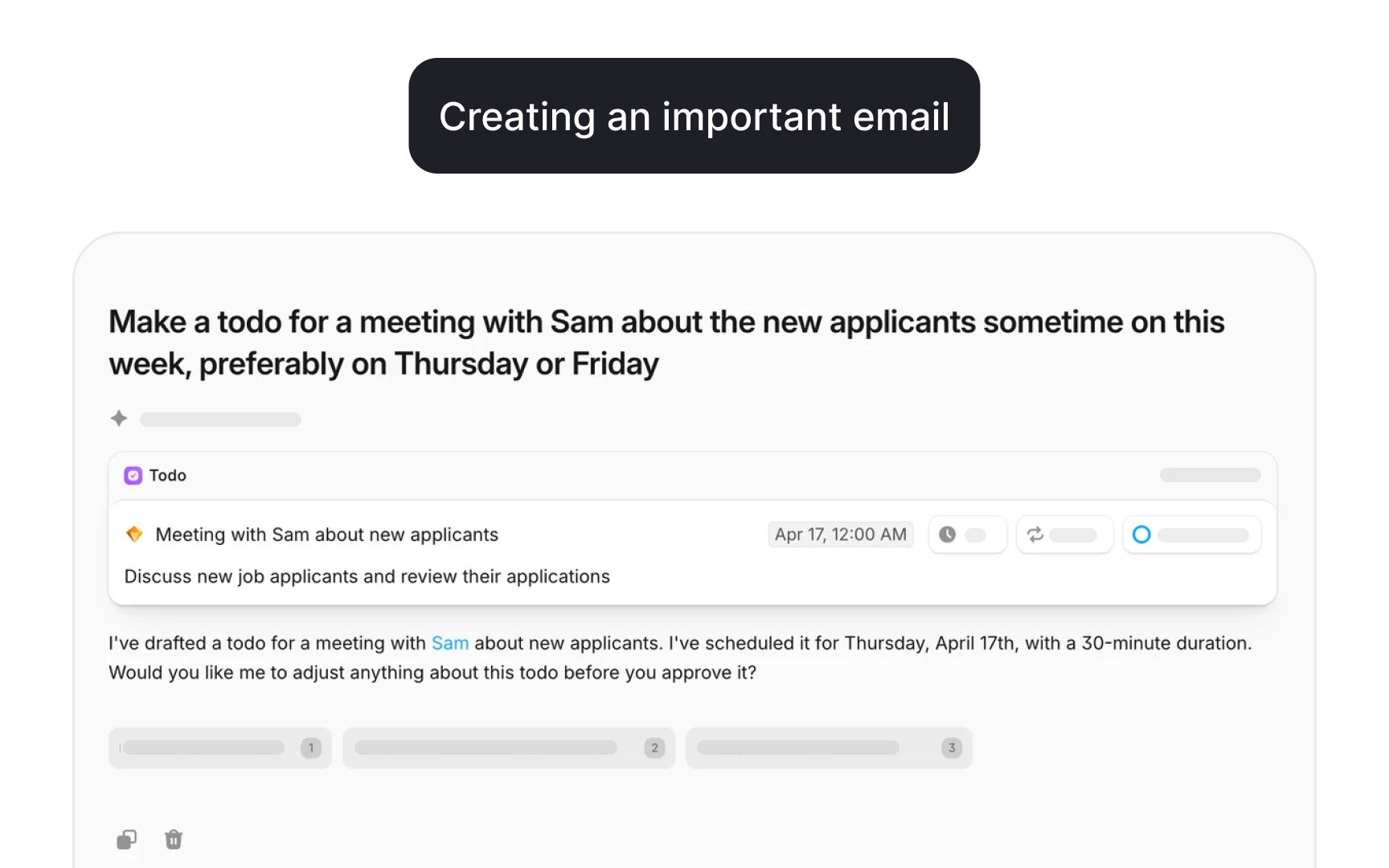This screenshot has width=1389, height=868.
Task: Open the repeat recurrence control
Action: tap(1064, 534)
